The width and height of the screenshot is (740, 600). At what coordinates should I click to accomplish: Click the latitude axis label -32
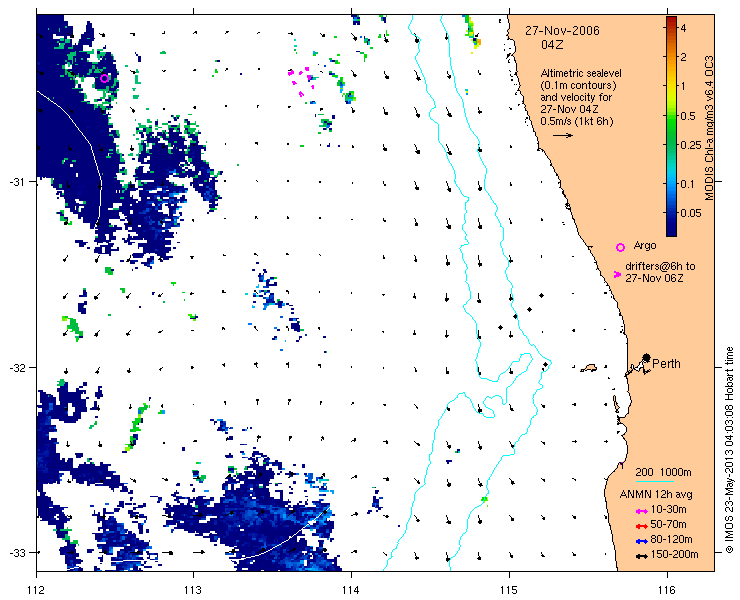point(17,367)
